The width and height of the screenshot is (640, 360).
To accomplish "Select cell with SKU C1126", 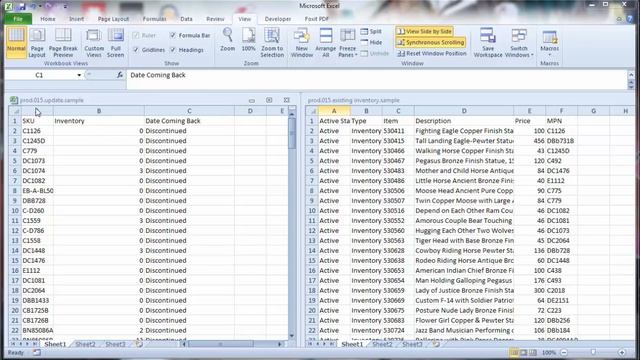I will click(x=37, y=131).
